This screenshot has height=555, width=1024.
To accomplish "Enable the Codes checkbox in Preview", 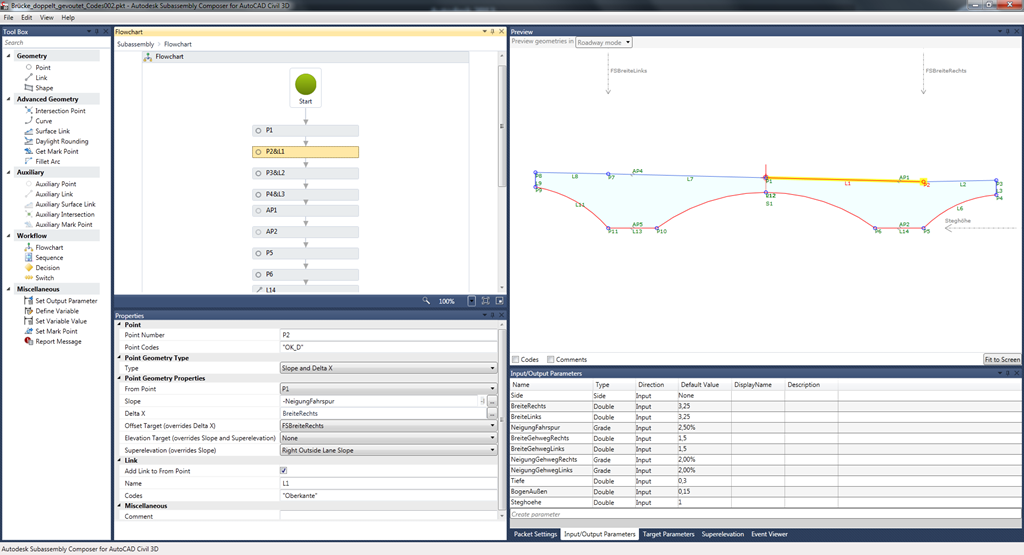I will pyautogui.click(x=516, y=360).
